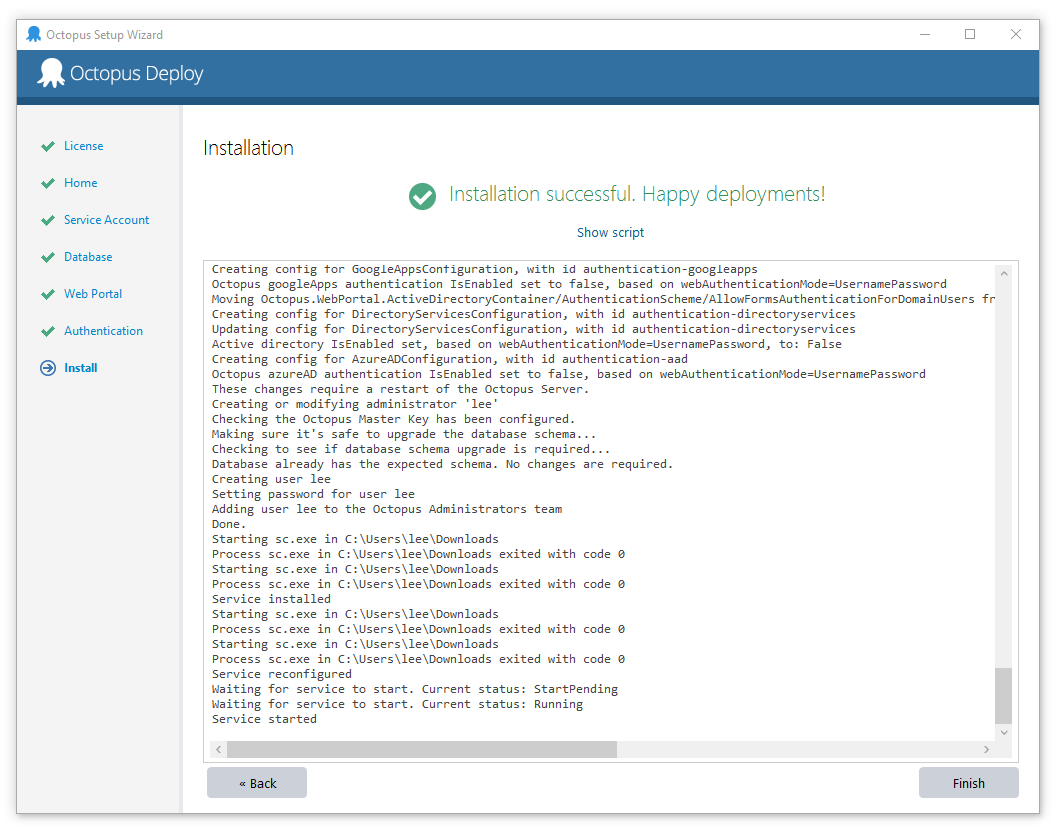Minimize the Octopus Setup Wizard window
The width and height of the screenshot is (1056, 830).
click(x=925, y=34)
